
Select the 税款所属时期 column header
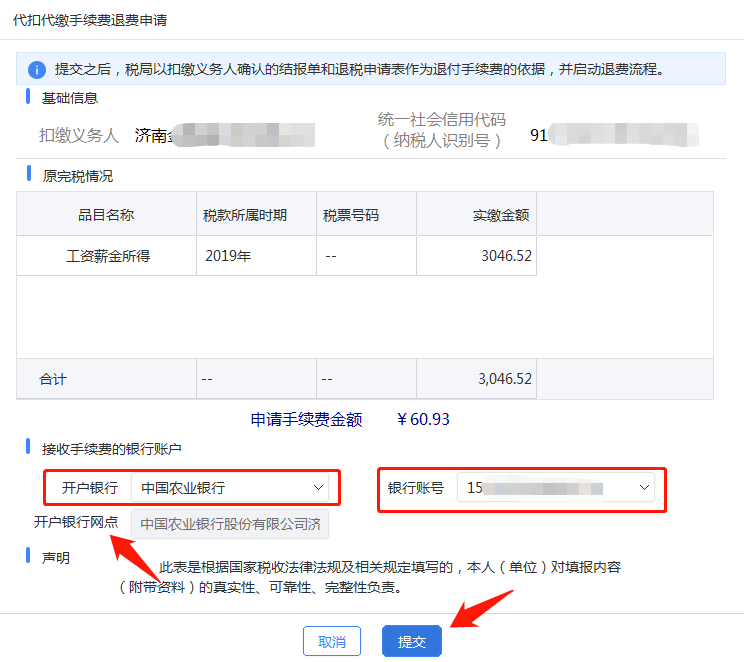[x=245, y=215]
